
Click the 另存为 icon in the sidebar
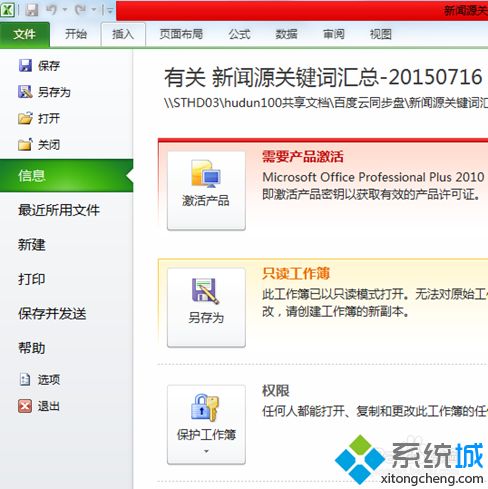[25, 92]
